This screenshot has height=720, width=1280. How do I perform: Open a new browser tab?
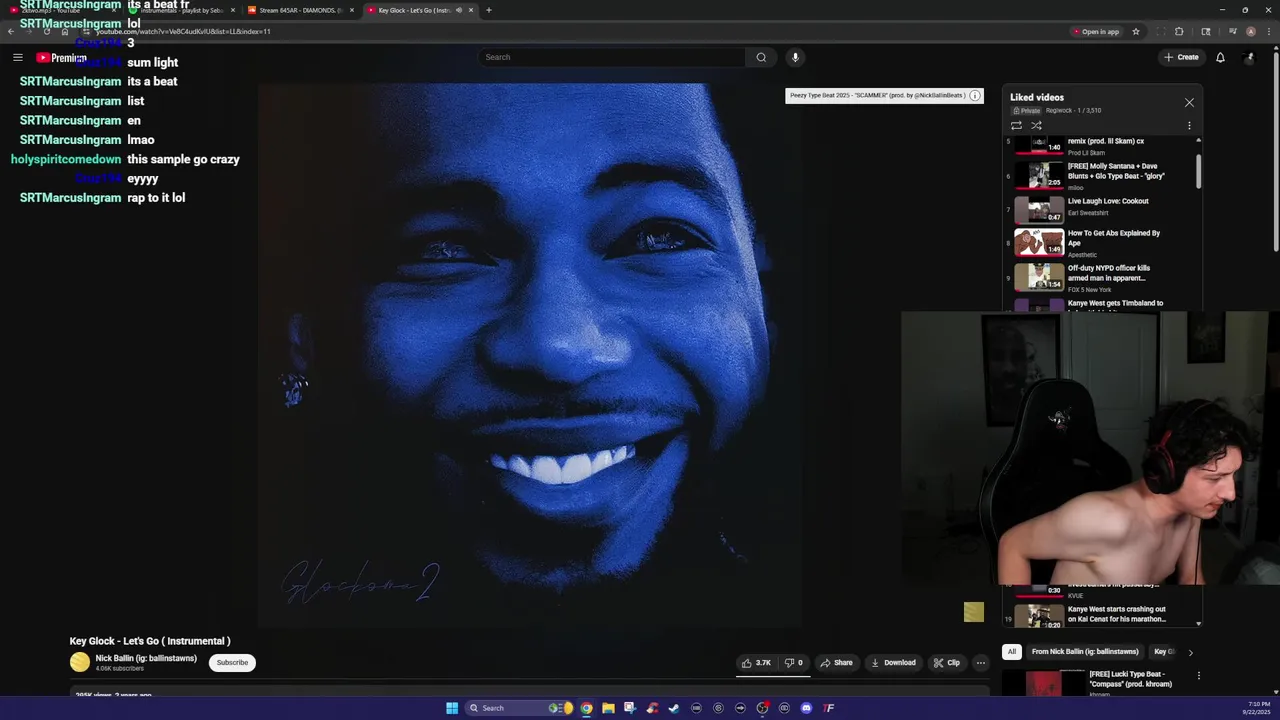[488, 10]
